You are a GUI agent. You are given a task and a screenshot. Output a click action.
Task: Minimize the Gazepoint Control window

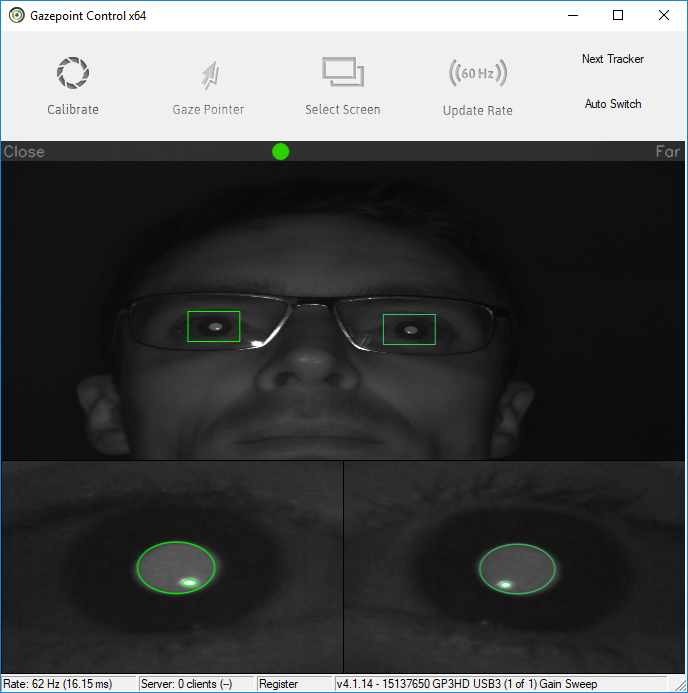pos(573,15)
